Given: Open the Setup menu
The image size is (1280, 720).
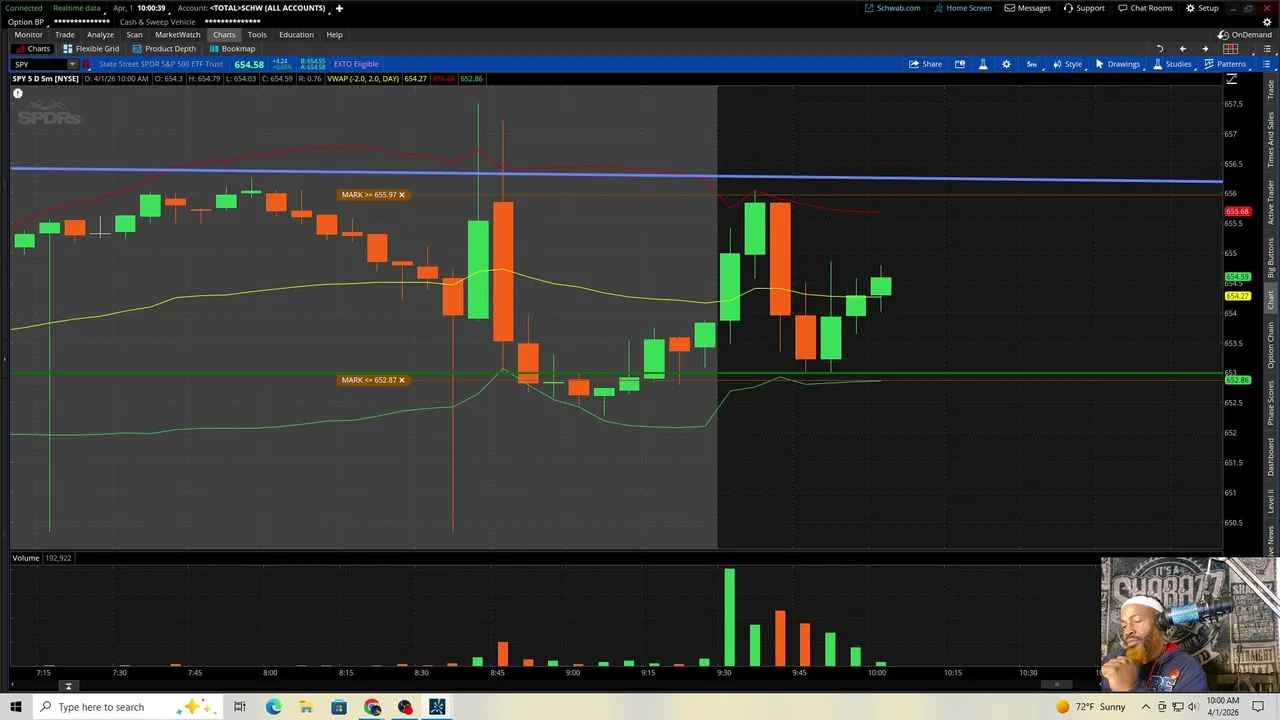Looking at the screenshot, I should tap(1202, 8).
